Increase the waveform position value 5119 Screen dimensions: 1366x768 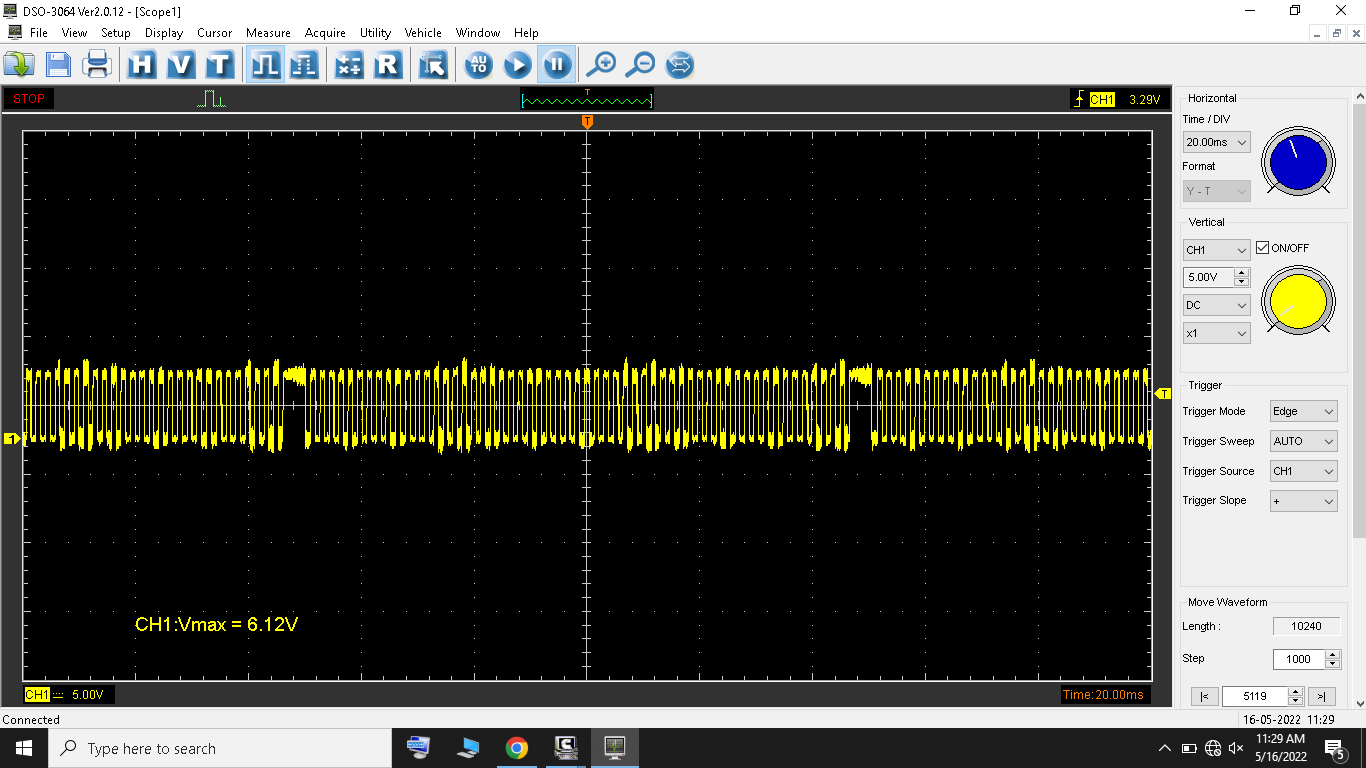pos(1296,692)
